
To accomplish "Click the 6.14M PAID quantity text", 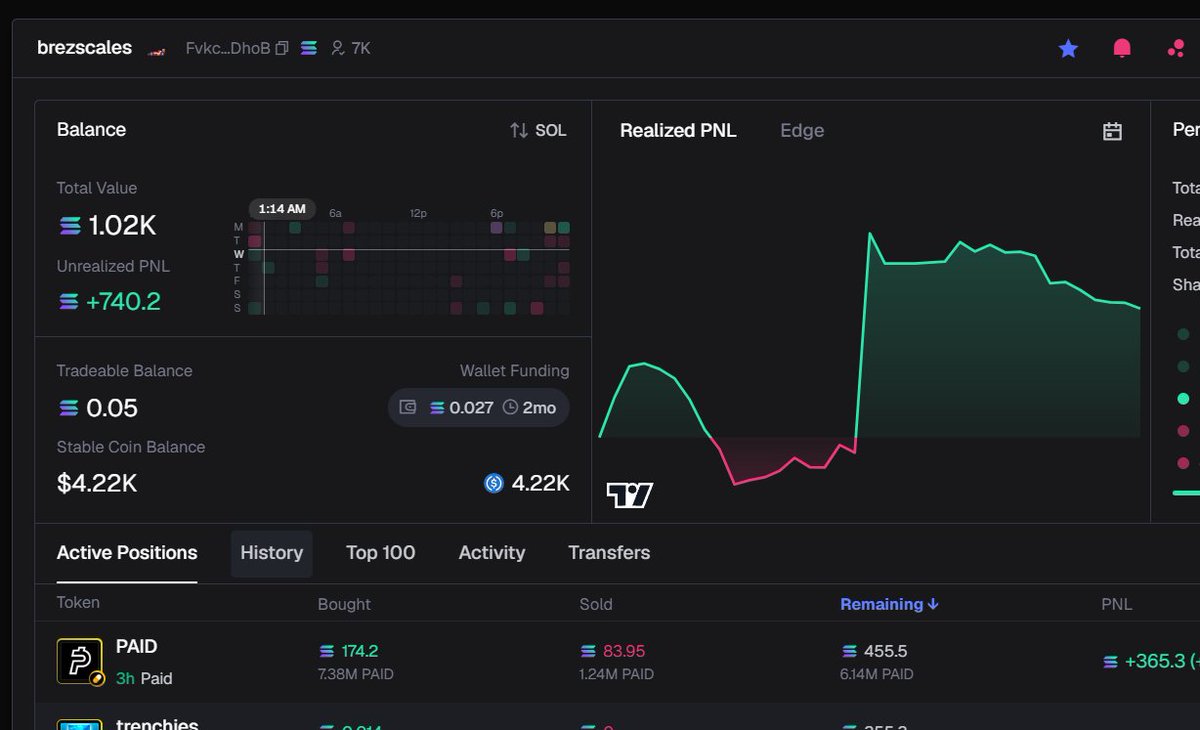I will 877,674.
